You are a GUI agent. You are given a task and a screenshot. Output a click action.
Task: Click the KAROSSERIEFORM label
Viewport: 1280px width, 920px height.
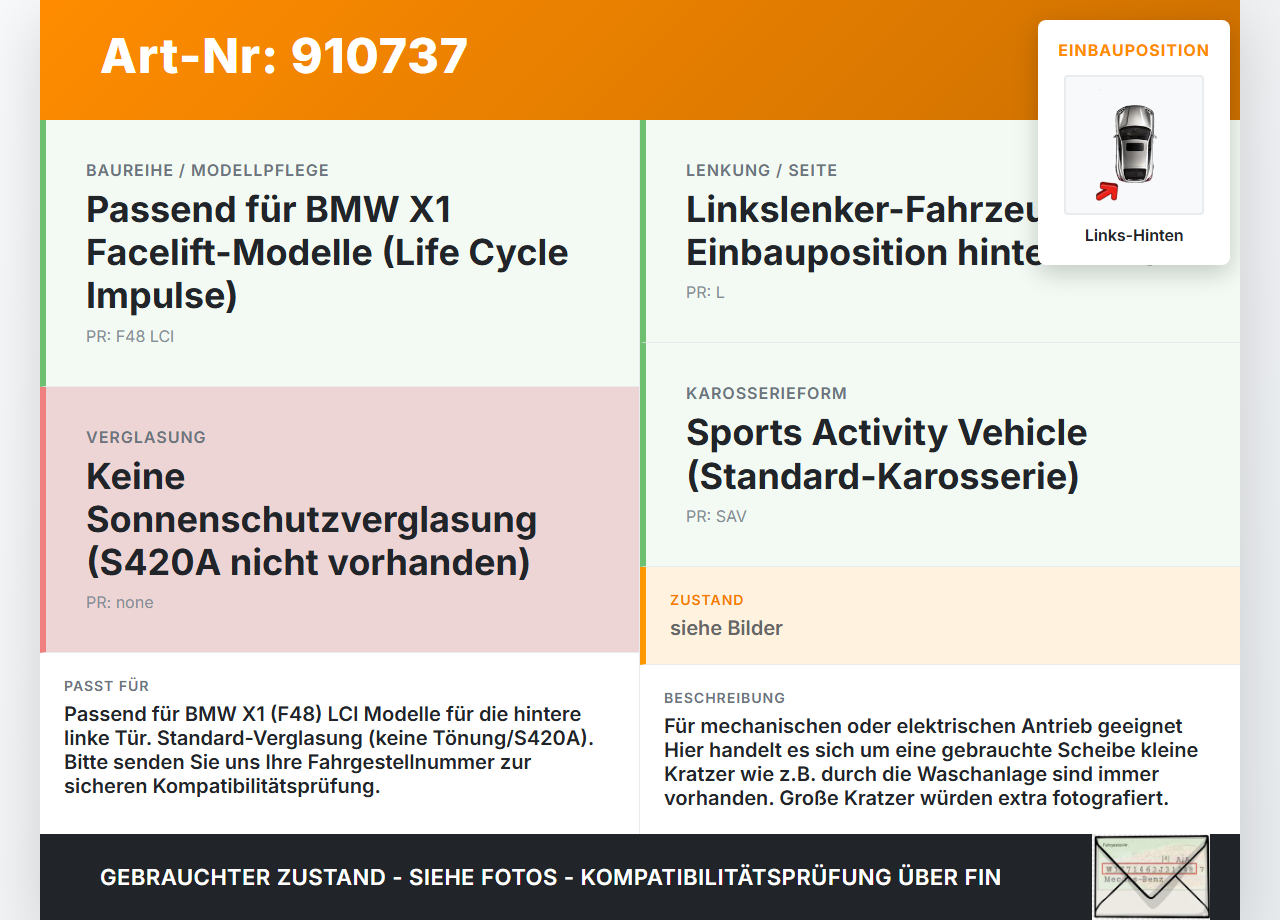point(766,394)
